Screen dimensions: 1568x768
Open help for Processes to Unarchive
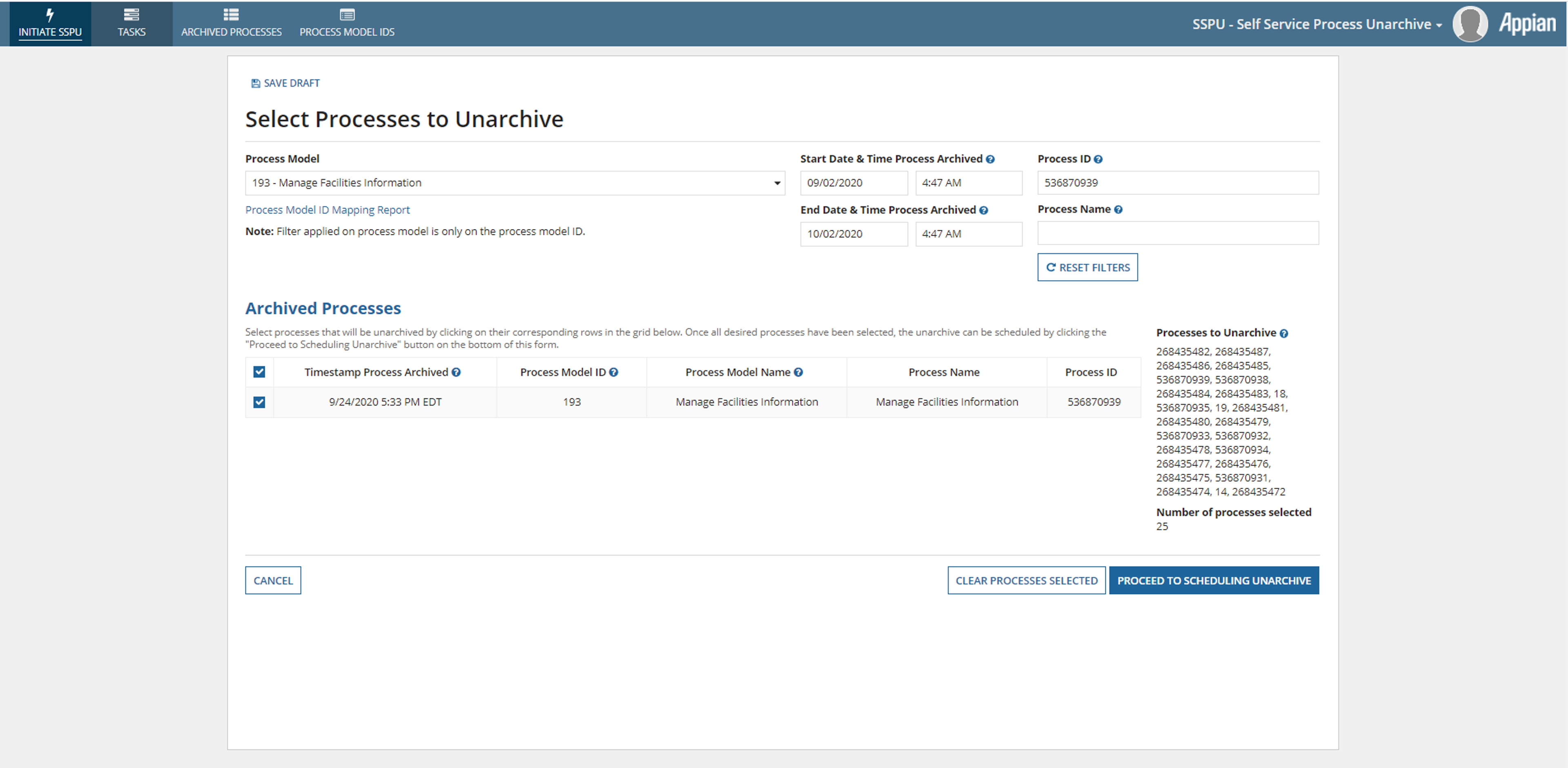click(1284, 333)
